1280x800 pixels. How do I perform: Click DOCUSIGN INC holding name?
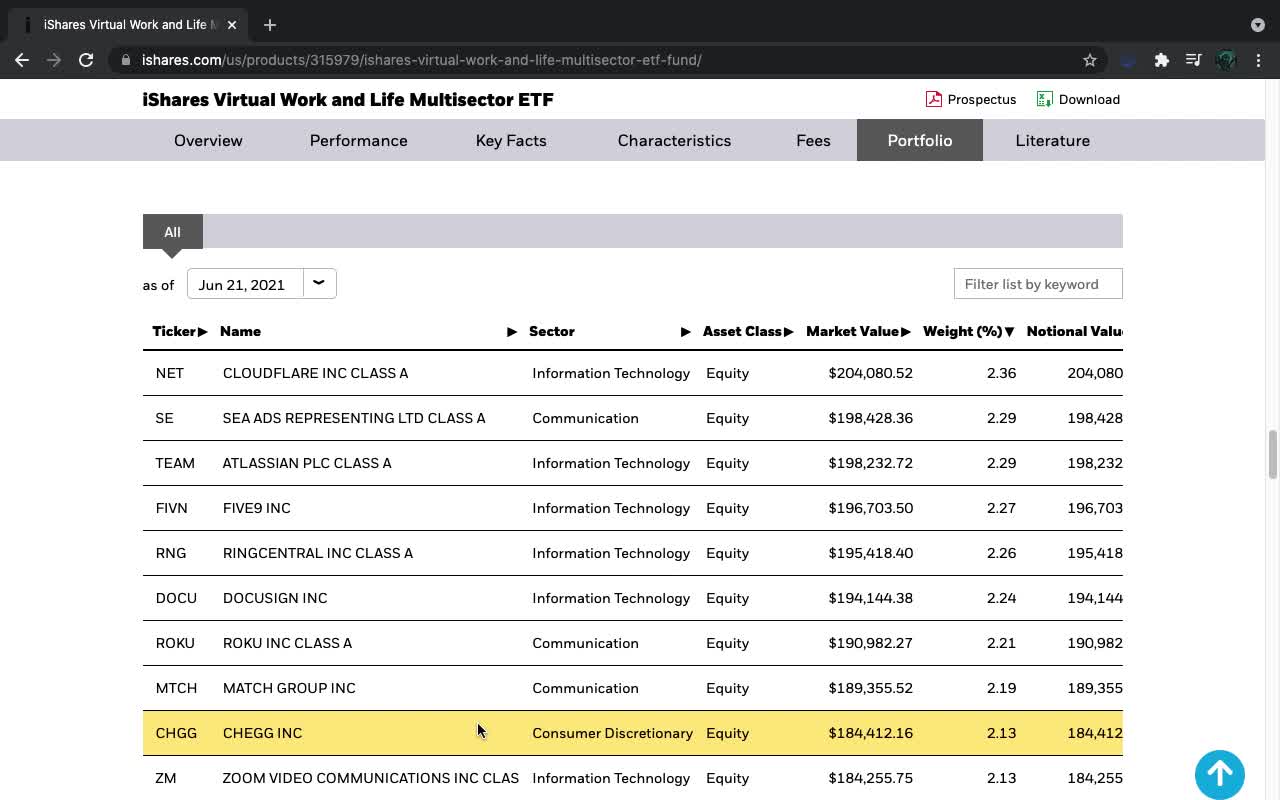[275, 598]
